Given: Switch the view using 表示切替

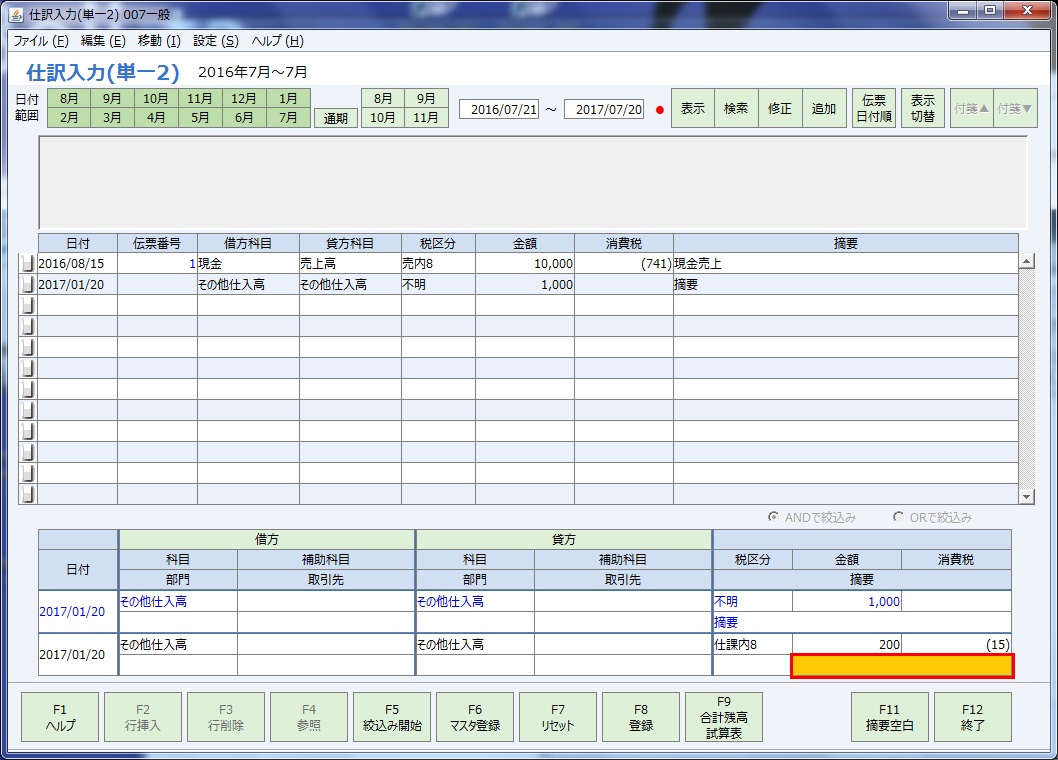Looking at the screenshot, I should [922, 108].
